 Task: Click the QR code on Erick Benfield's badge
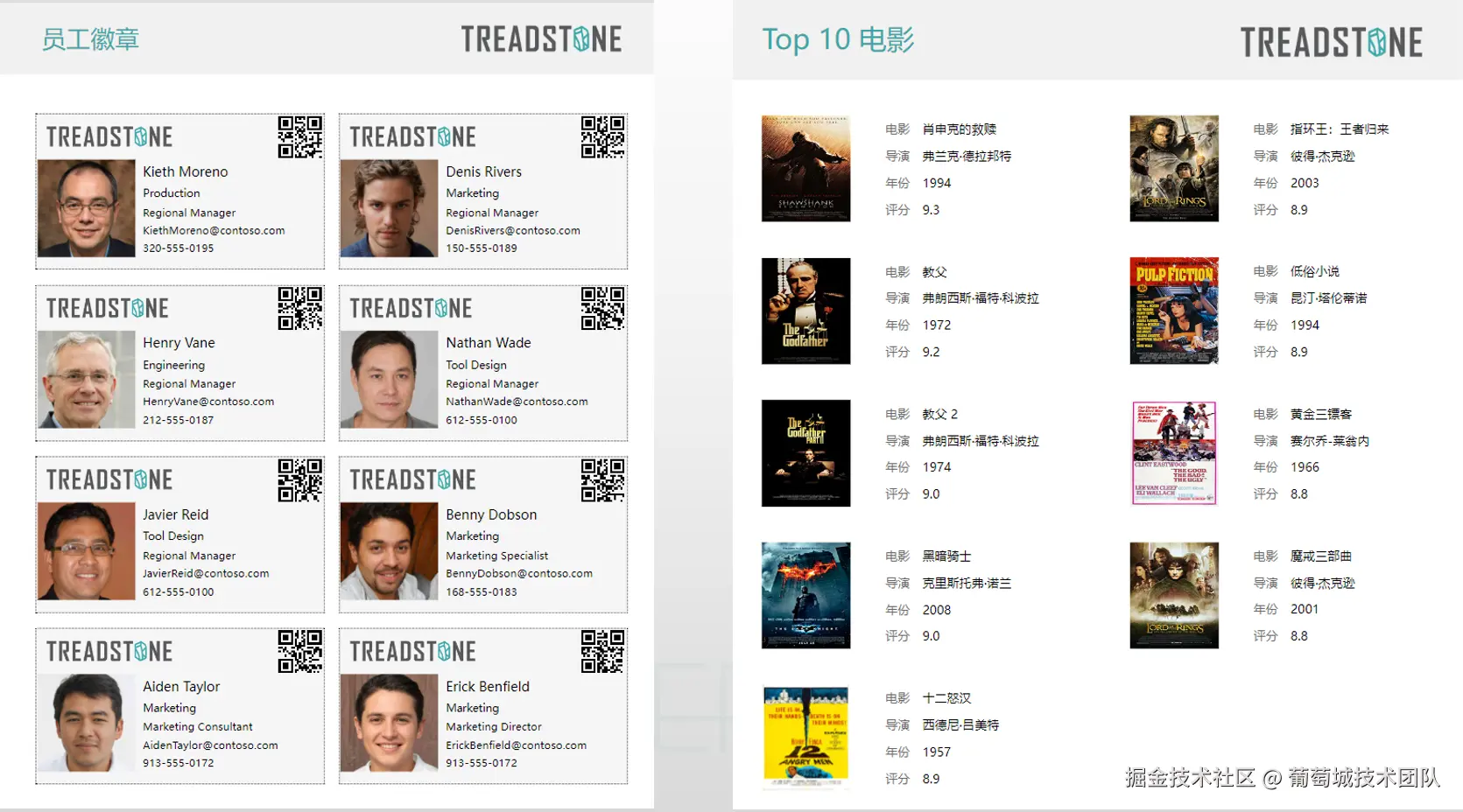(x=603, y=652)
